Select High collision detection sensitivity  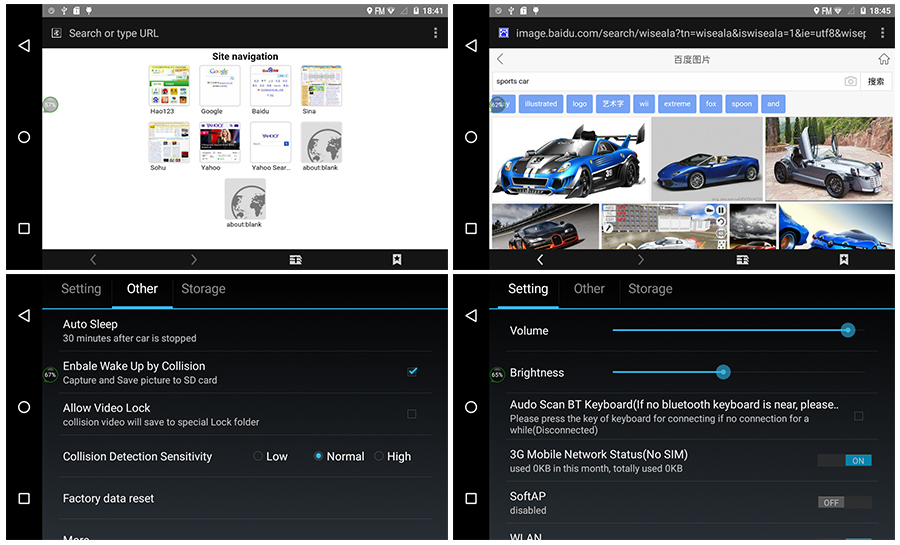pyautogui.click(x=380, y=456)
